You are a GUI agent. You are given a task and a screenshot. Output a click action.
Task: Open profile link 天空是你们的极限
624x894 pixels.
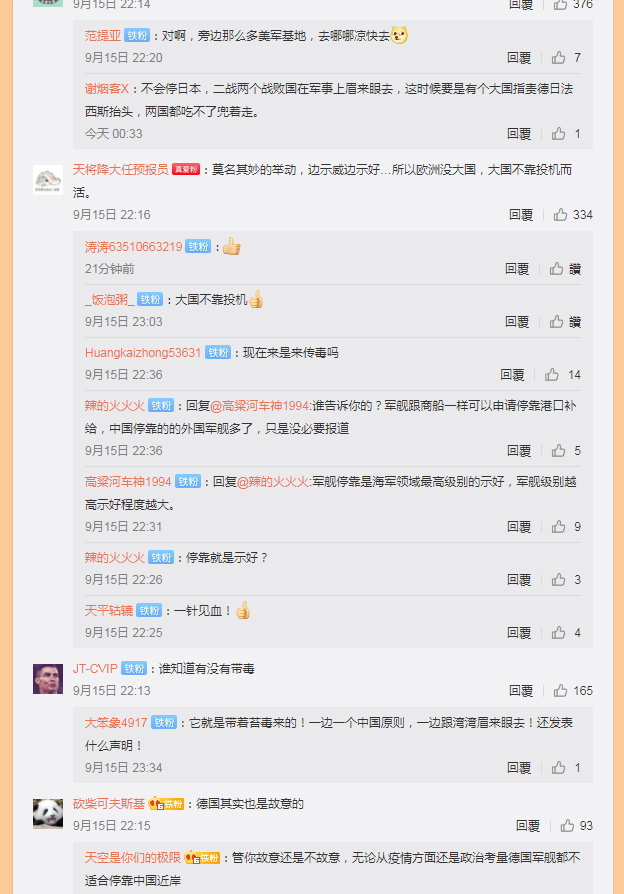point(132,857)
